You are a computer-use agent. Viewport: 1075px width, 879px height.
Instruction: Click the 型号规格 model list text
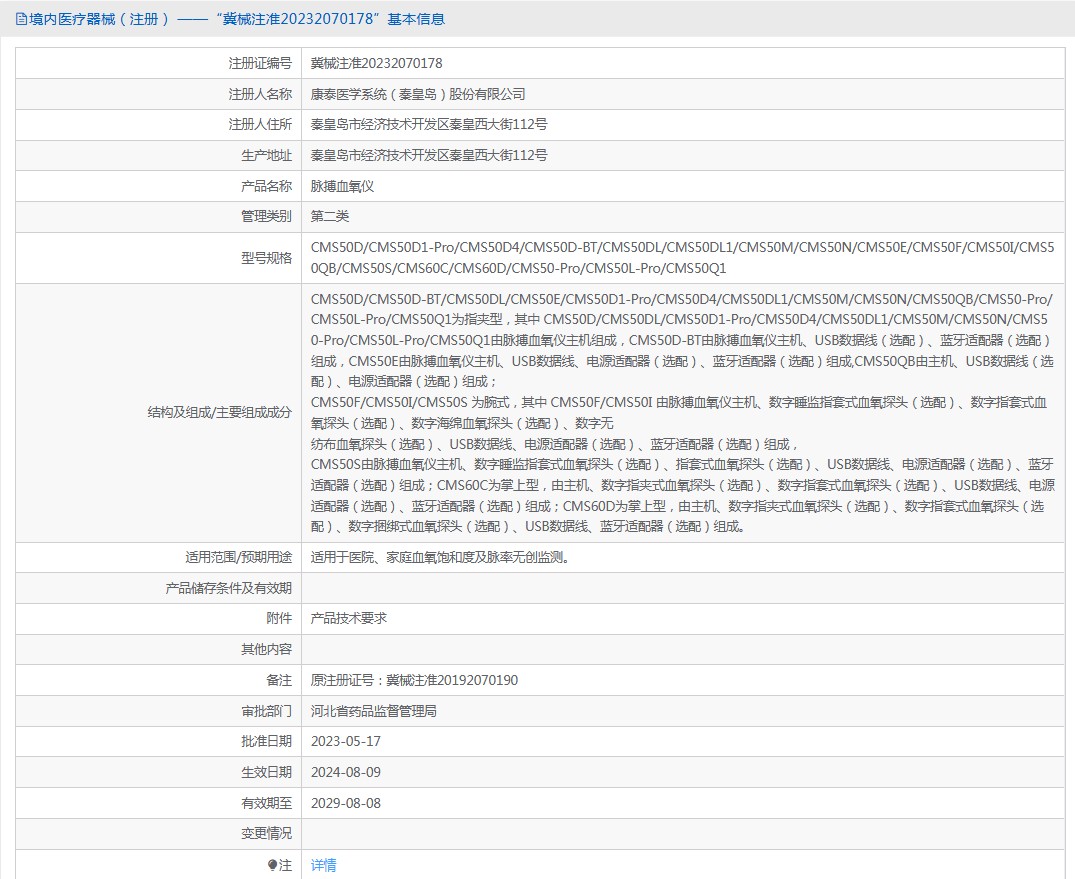682,258
